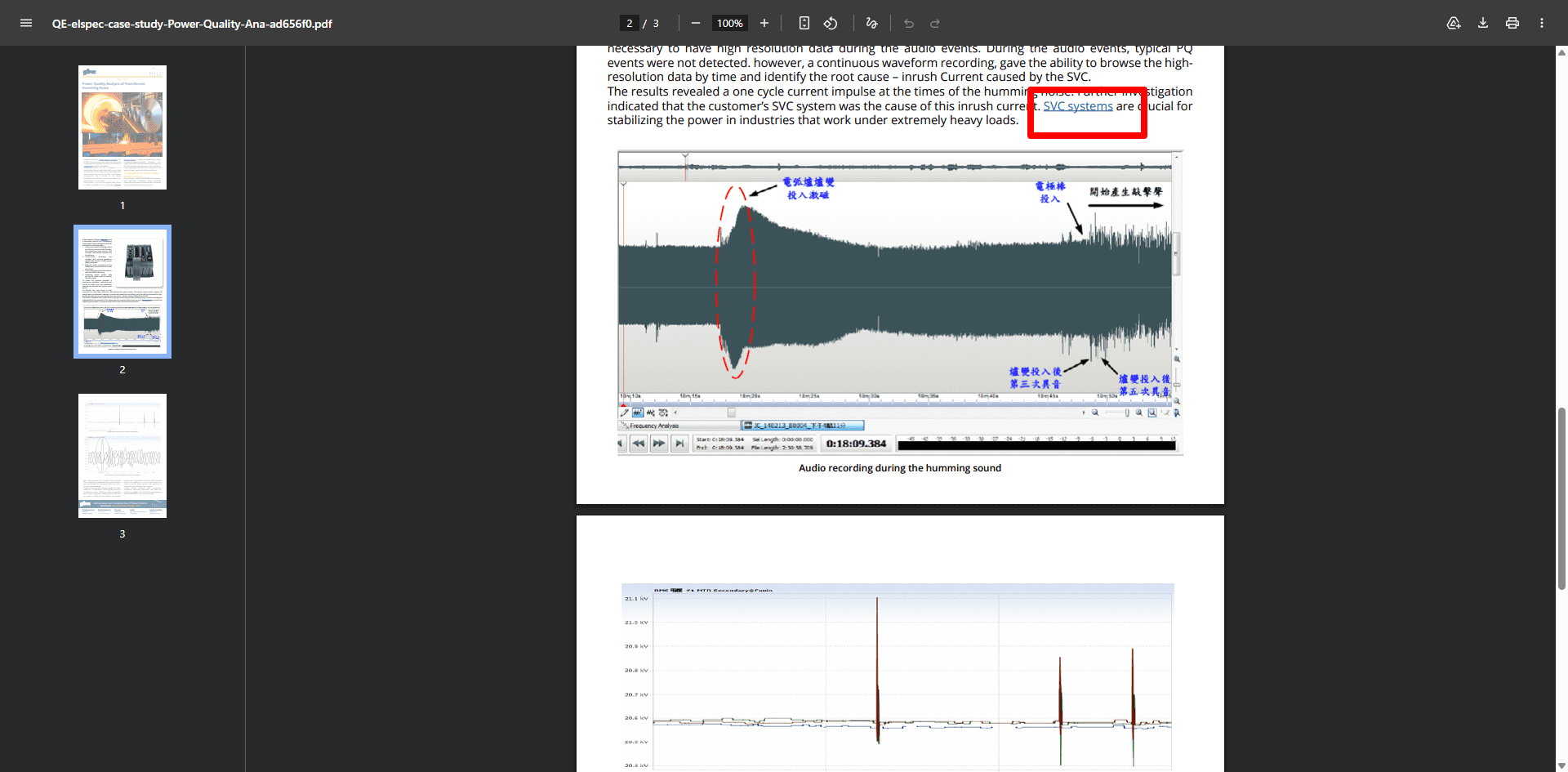The height and width of the screenshot is (772, 1568).
Task: Open page 3 thumbnail
Action: (122, 456)
